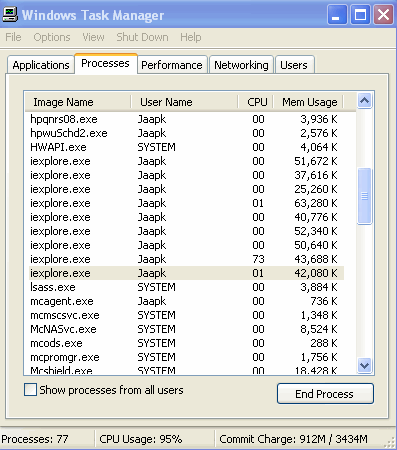This screenshot has width=397, height=450.
Task: Click Jaapk user name of mcagent.exe
Action: coord(152,301)
